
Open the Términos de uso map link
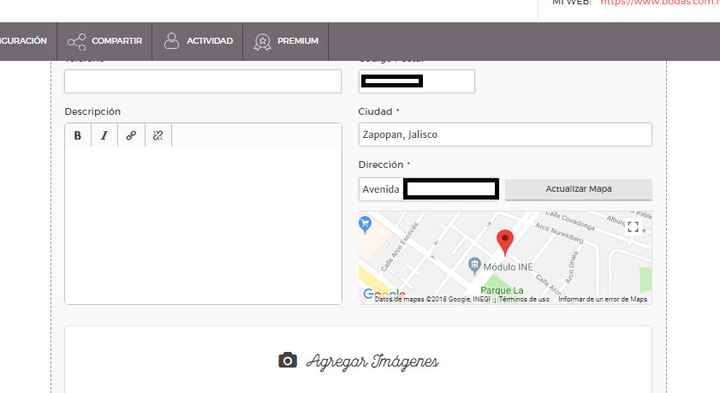pyautogui.click(x=524, y=299)
